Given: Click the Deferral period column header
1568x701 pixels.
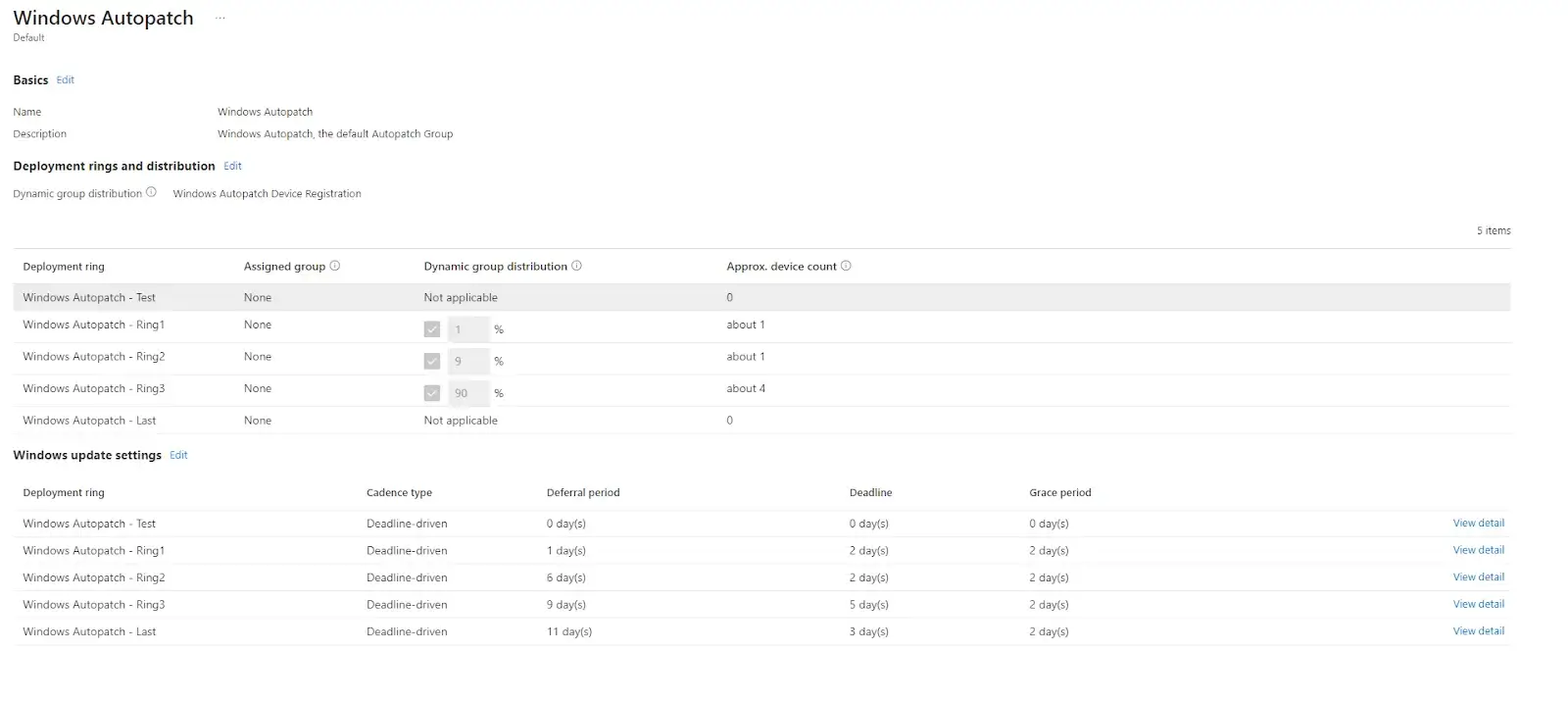Looking at the screenshot, I should tap(583, 493).
